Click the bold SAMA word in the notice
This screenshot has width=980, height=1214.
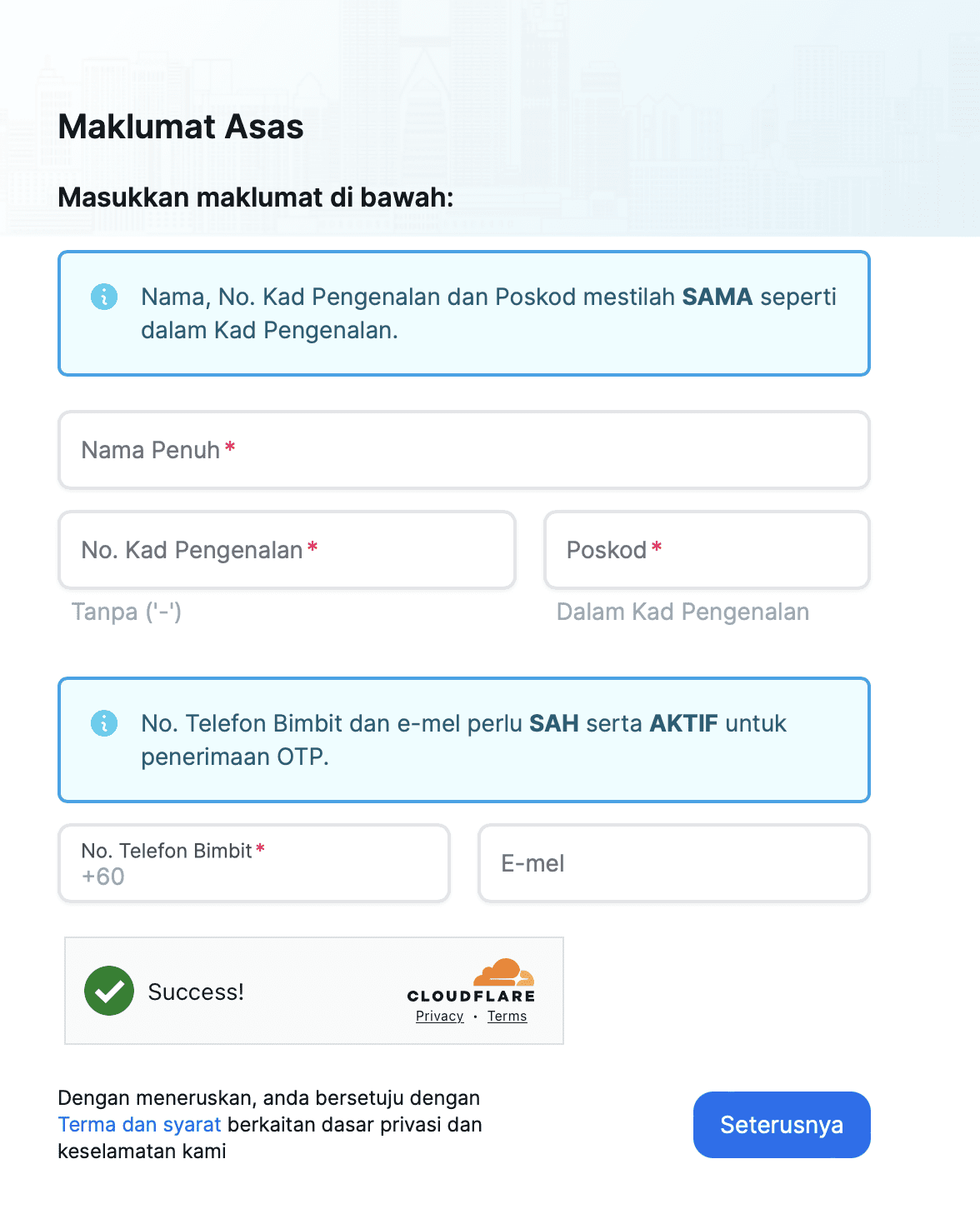(717, 297)
